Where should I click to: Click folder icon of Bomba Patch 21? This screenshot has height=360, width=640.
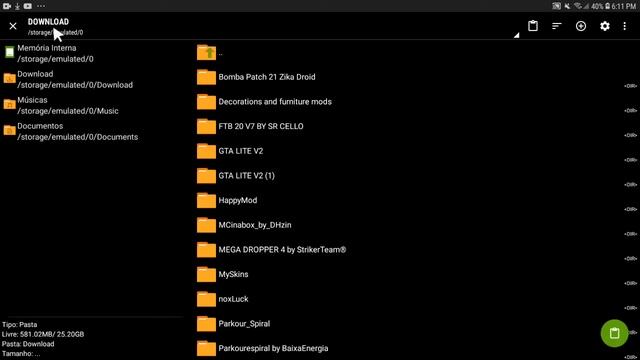pos(206,77)
